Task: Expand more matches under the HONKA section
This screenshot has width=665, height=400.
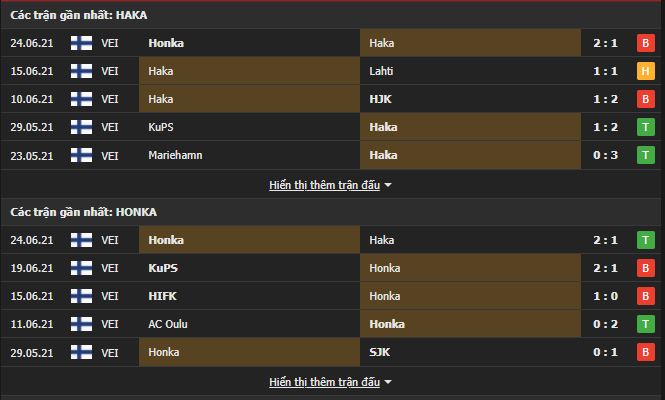Action: [x=324, y=382]
